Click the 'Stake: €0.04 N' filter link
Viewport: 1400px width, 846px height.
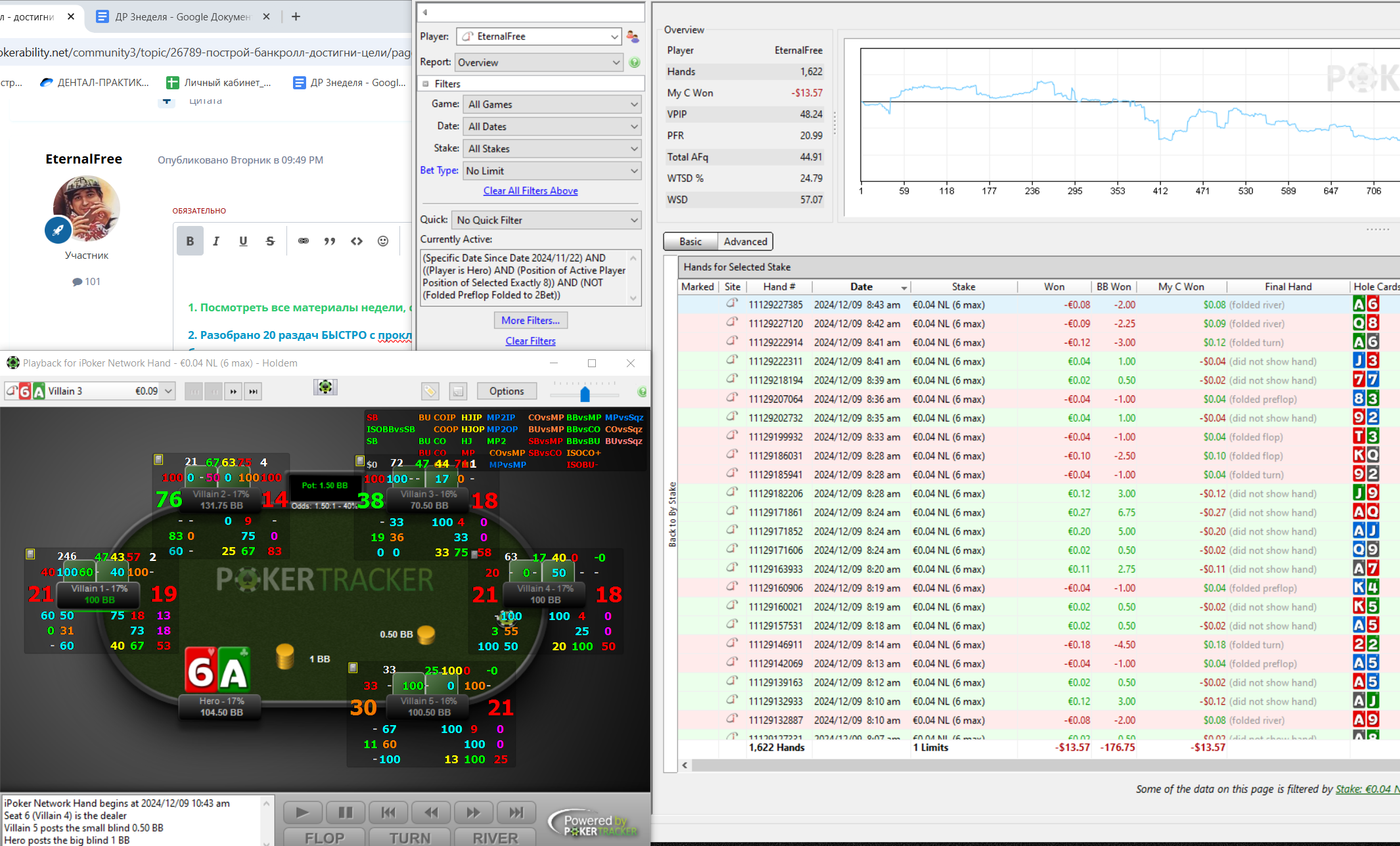[x=1367, y=789]
